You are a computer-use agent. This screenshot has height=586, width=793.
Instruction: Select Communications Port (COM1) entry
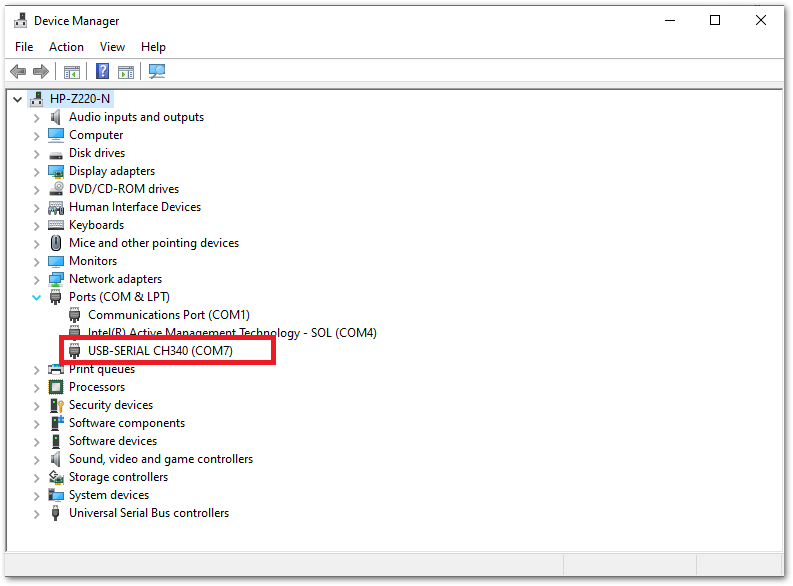point(169,315)
